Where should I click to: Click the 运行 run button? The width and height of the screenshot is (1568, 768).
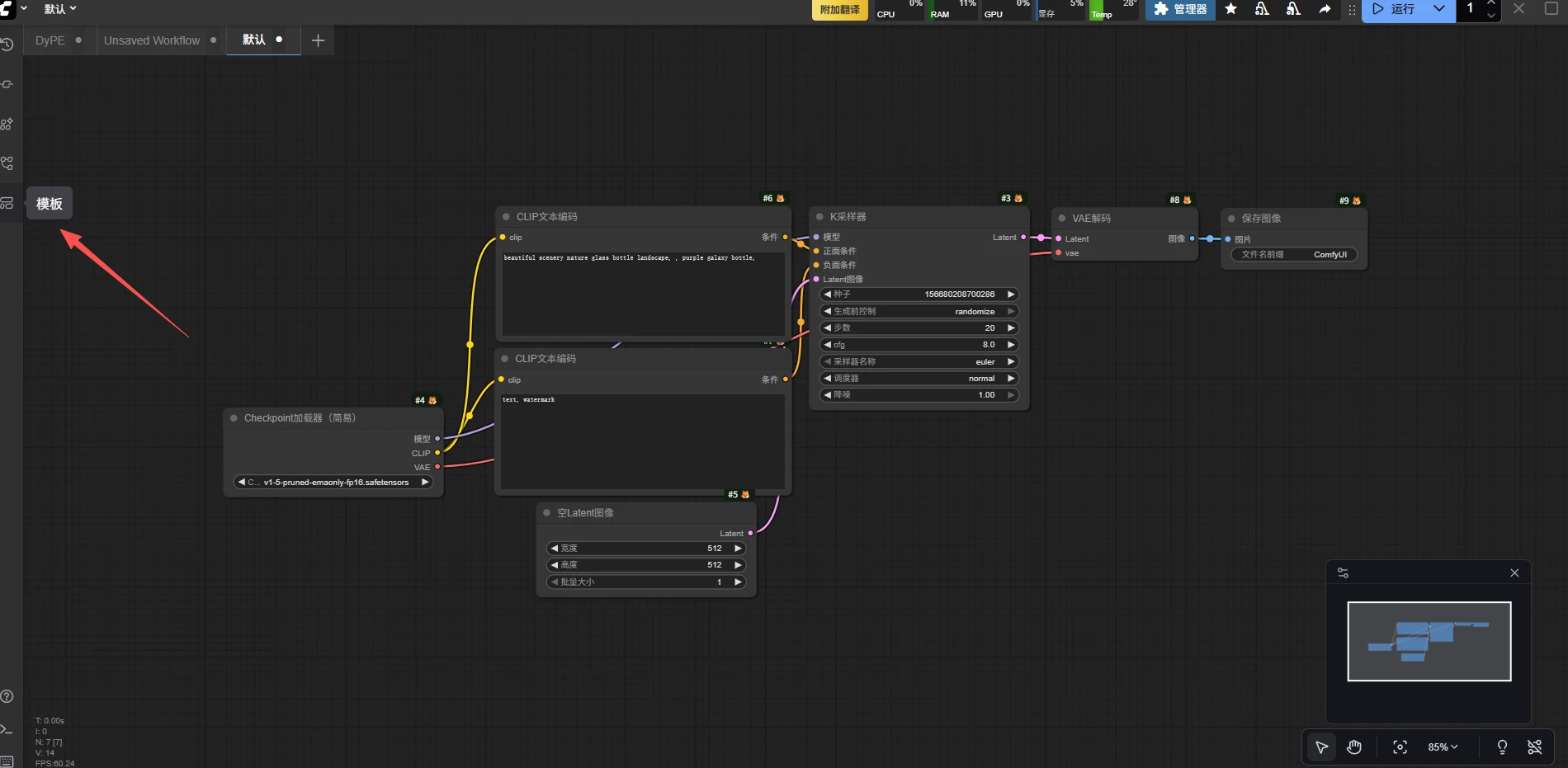[x=1394, y=9]
